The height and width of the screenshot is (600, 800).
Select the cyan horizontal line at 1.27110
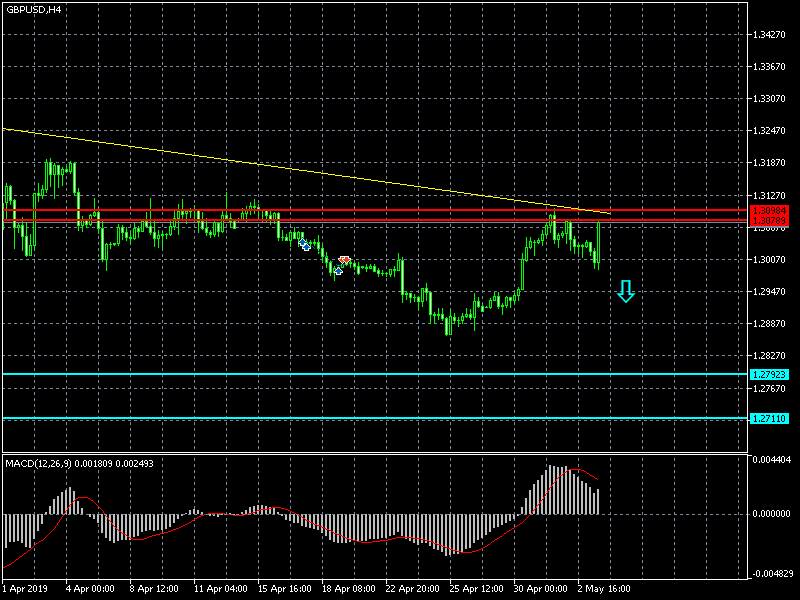click(x=300, y=418)
